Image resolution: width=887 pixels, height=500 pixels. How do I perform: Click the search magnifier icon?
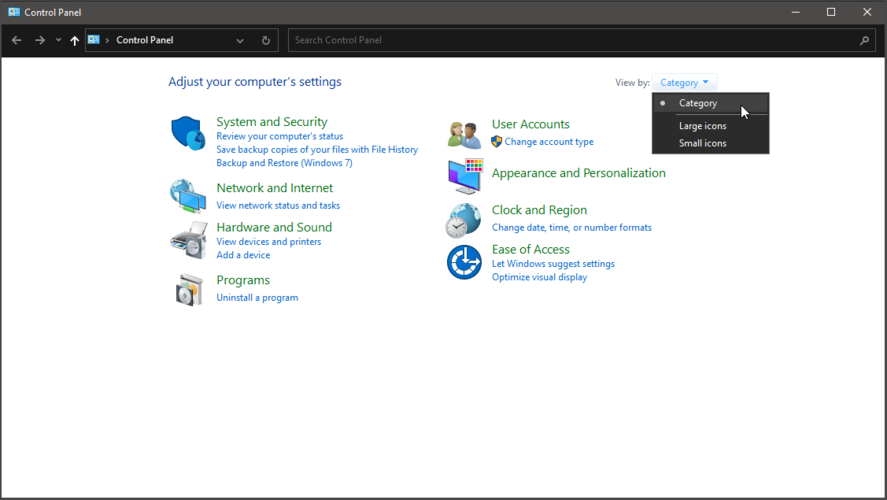point(864,40)
